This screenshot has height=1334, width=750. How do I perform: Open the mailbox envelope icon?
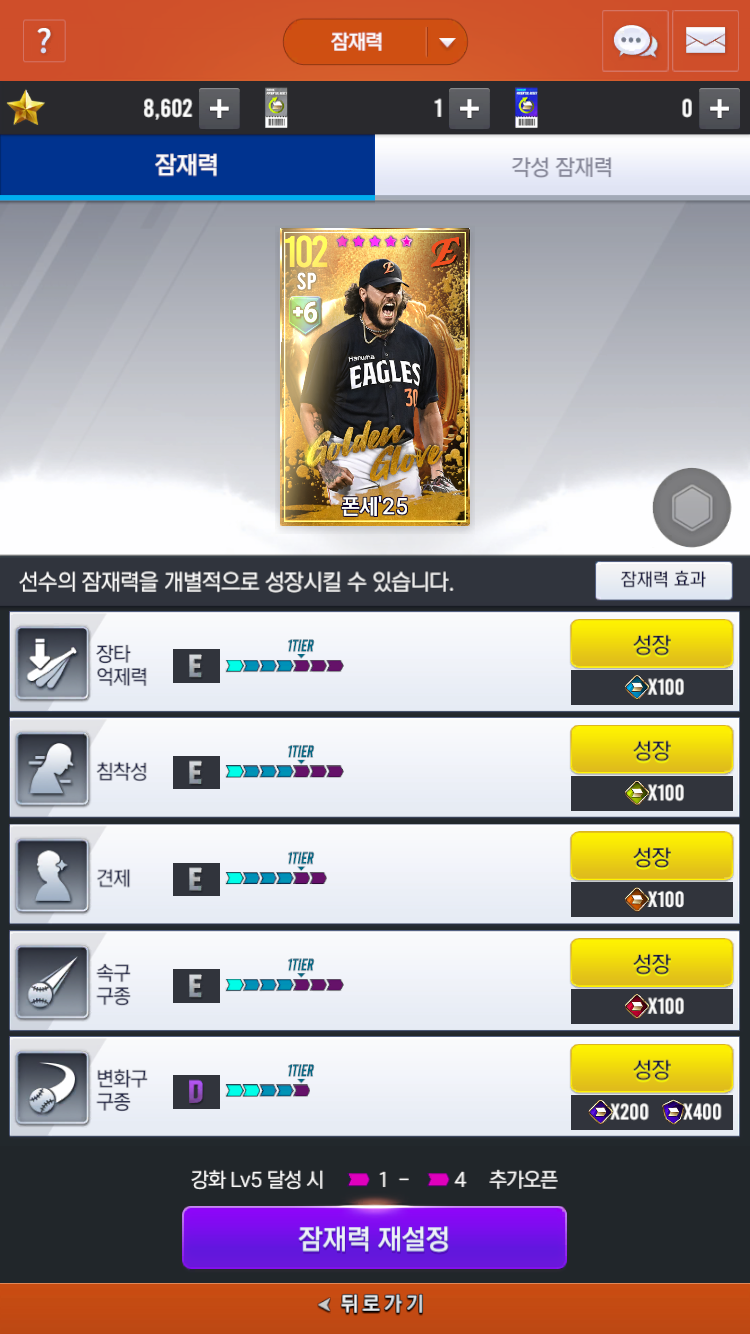pos(705,41)
